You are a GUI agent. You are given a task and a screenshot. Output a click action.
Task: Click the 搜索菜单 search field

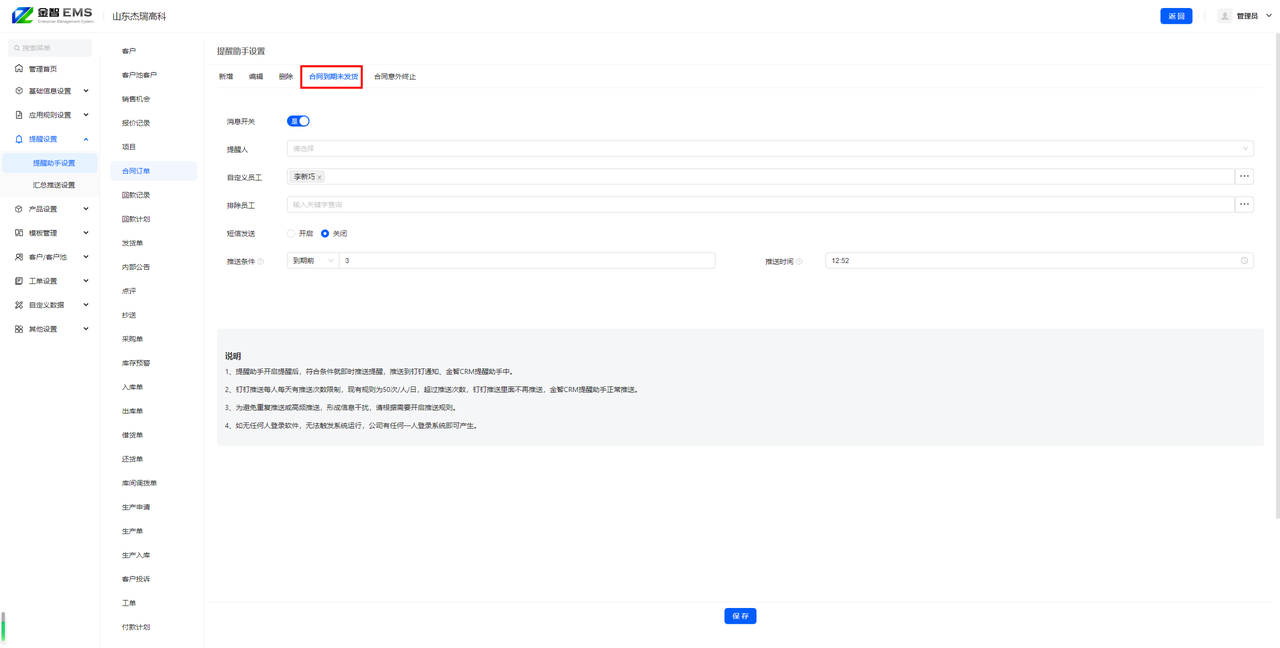tap(50, 48)
